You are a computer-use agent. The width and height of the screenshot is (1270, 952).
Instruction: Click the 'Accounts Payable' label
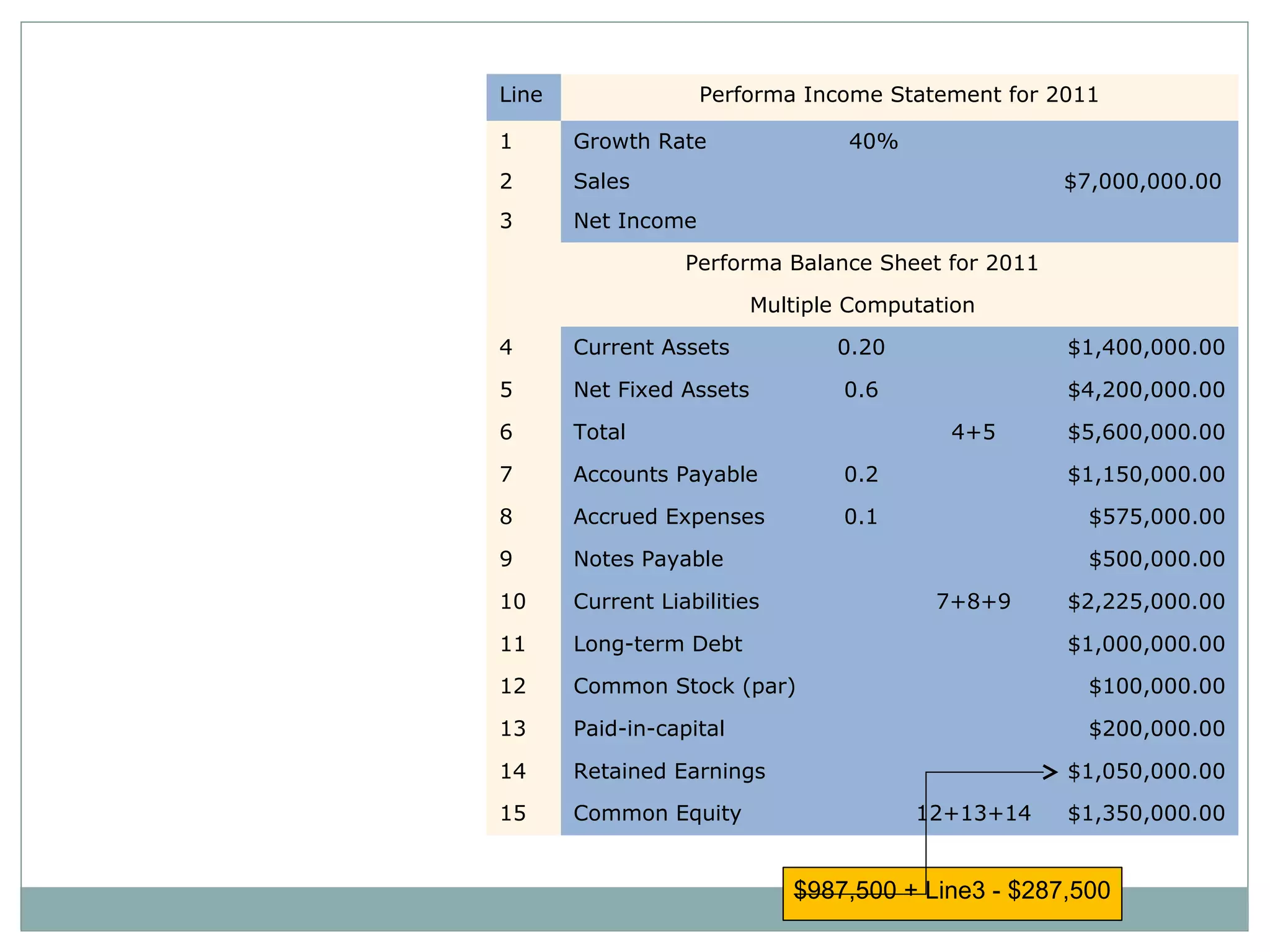pos(665,474)
